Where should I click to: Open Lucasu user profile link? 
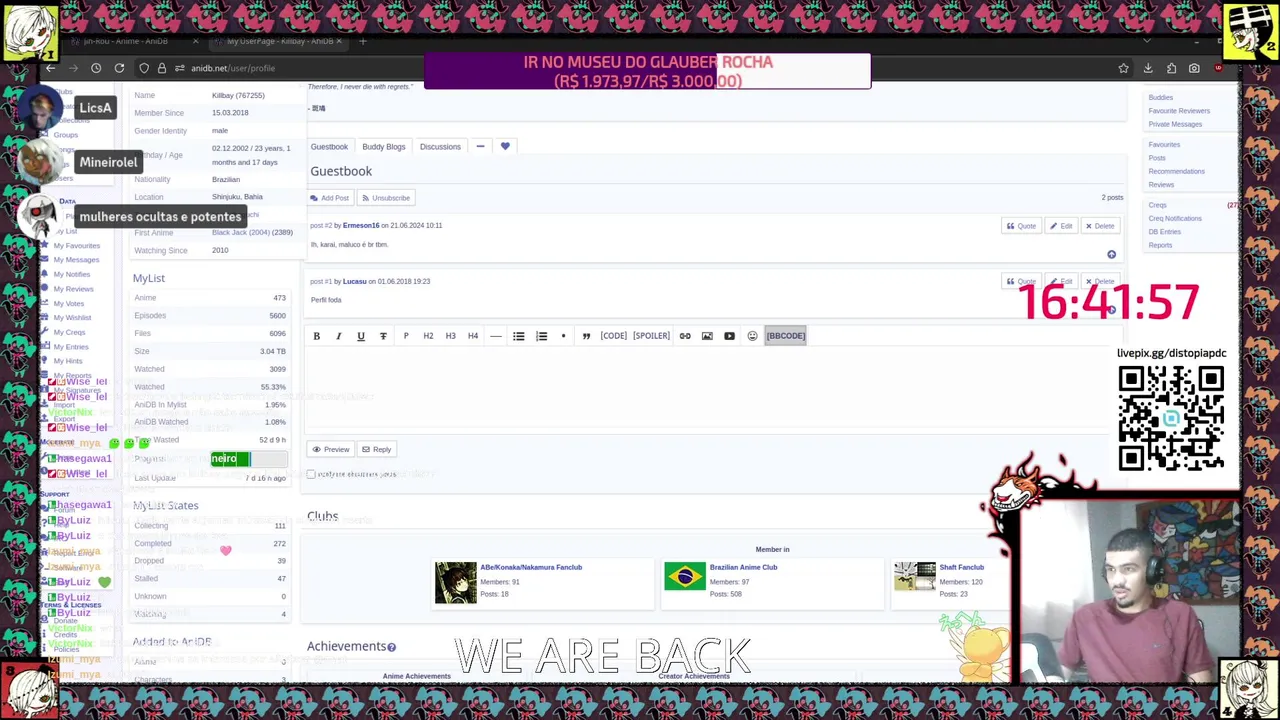tap(354, 281)
